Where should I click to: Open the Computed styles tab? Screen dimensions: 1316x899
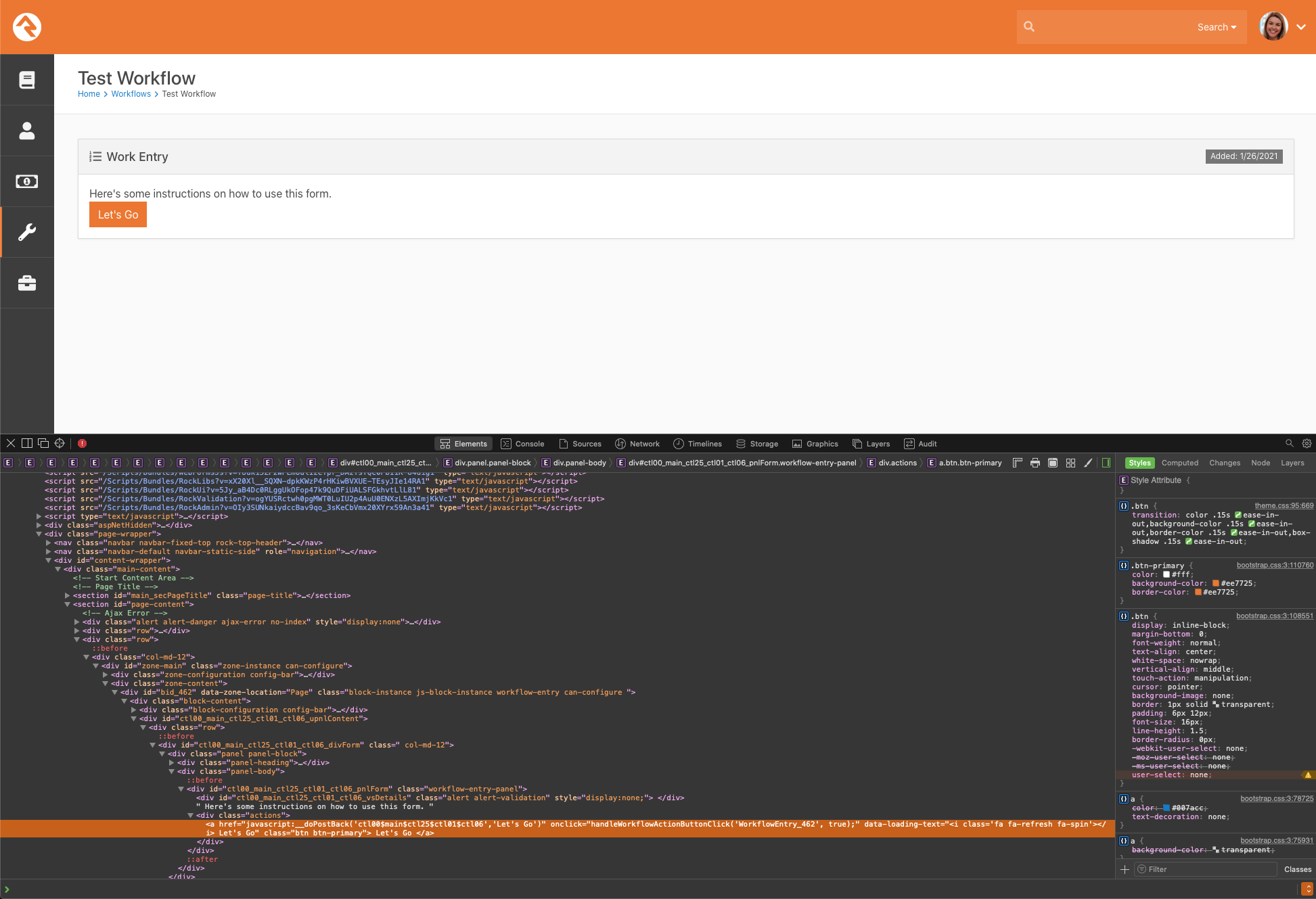1180,463
